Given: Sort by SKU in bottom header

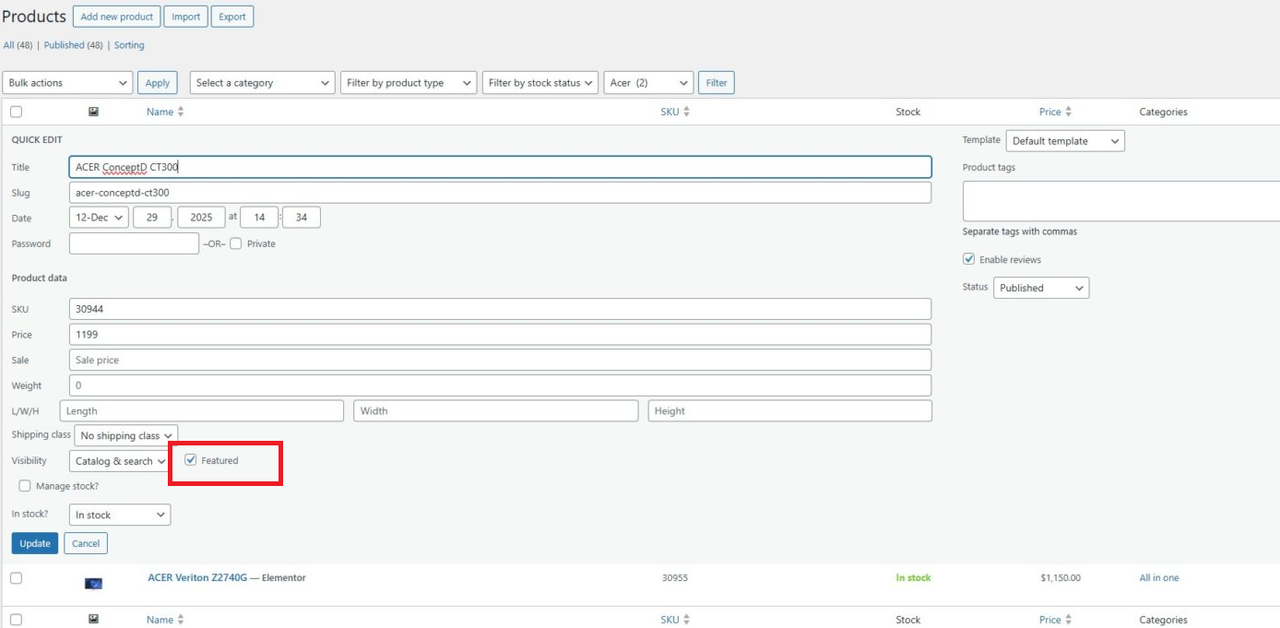Looking at the screenshot, I should pos(670,620).
